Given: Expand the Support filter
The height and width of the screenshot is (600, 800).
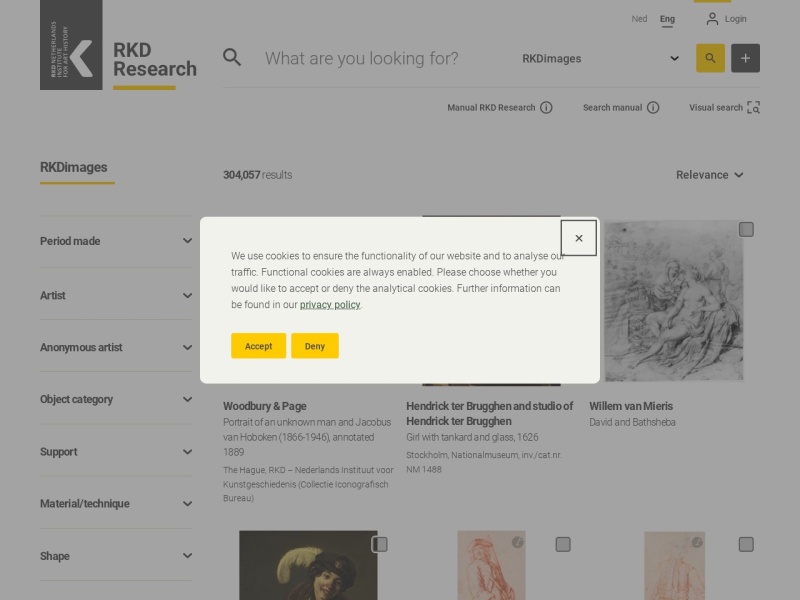Looking at the screenshot, I should point(116,452).
